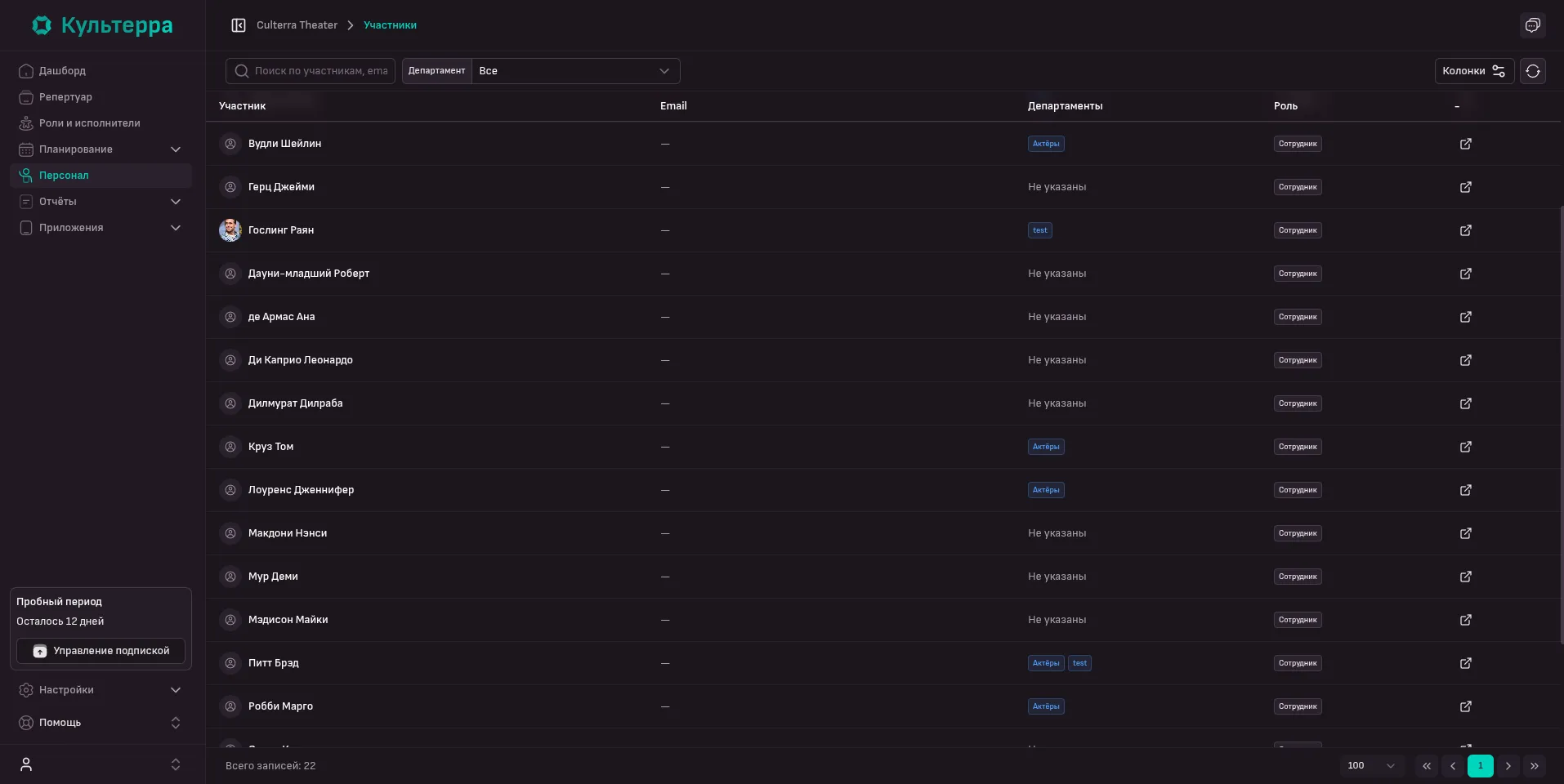The height and width of the screenshot is (784, 1564).
Task: Go to last page of results
Action: click(x=1535, y=766)
